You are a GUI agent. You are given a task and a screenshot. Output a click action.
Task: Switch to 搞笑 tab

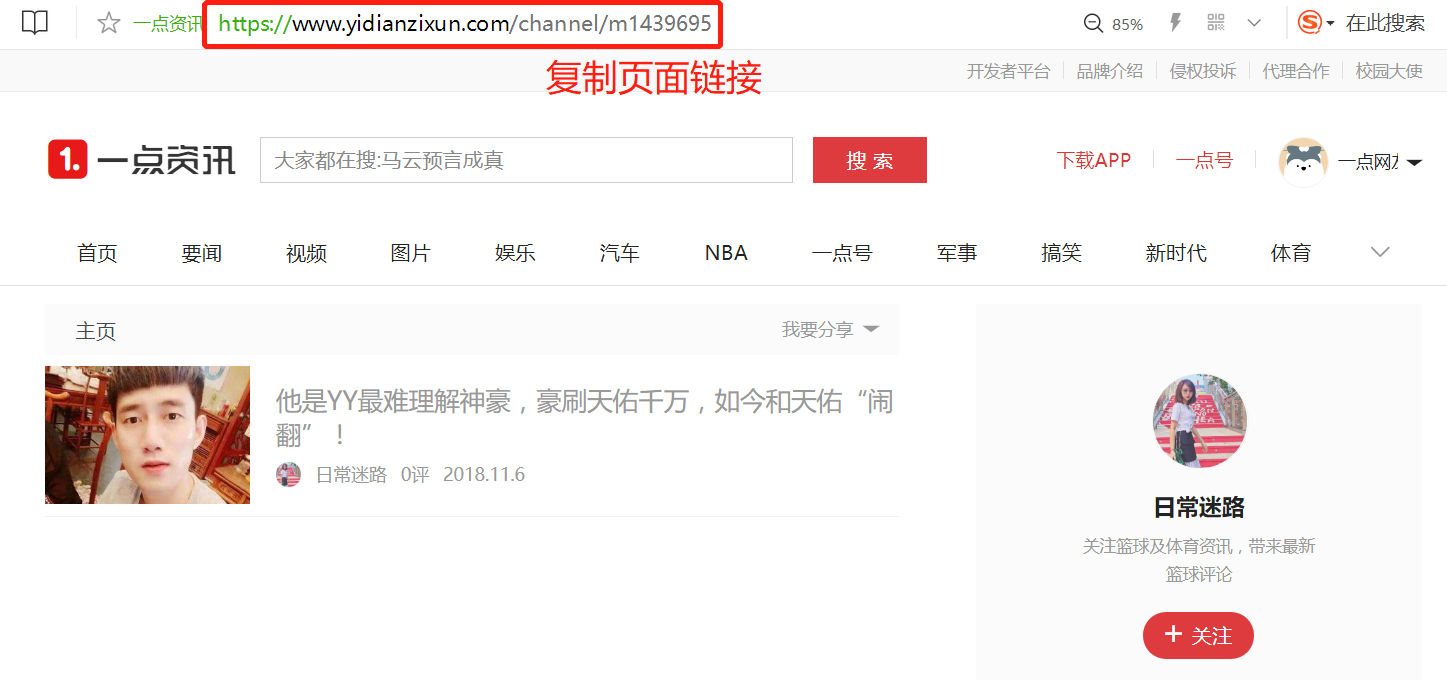point(1061,253)
